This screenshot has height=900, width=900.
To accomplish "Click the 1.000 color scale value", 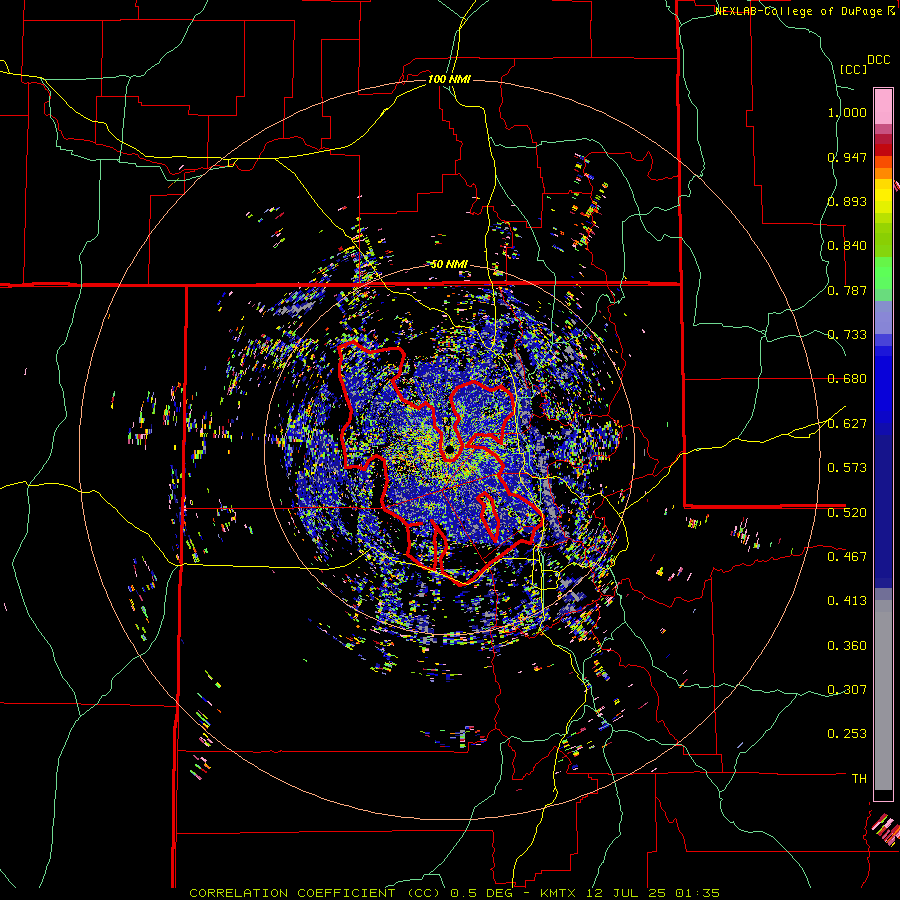I will tap(847, 112).
